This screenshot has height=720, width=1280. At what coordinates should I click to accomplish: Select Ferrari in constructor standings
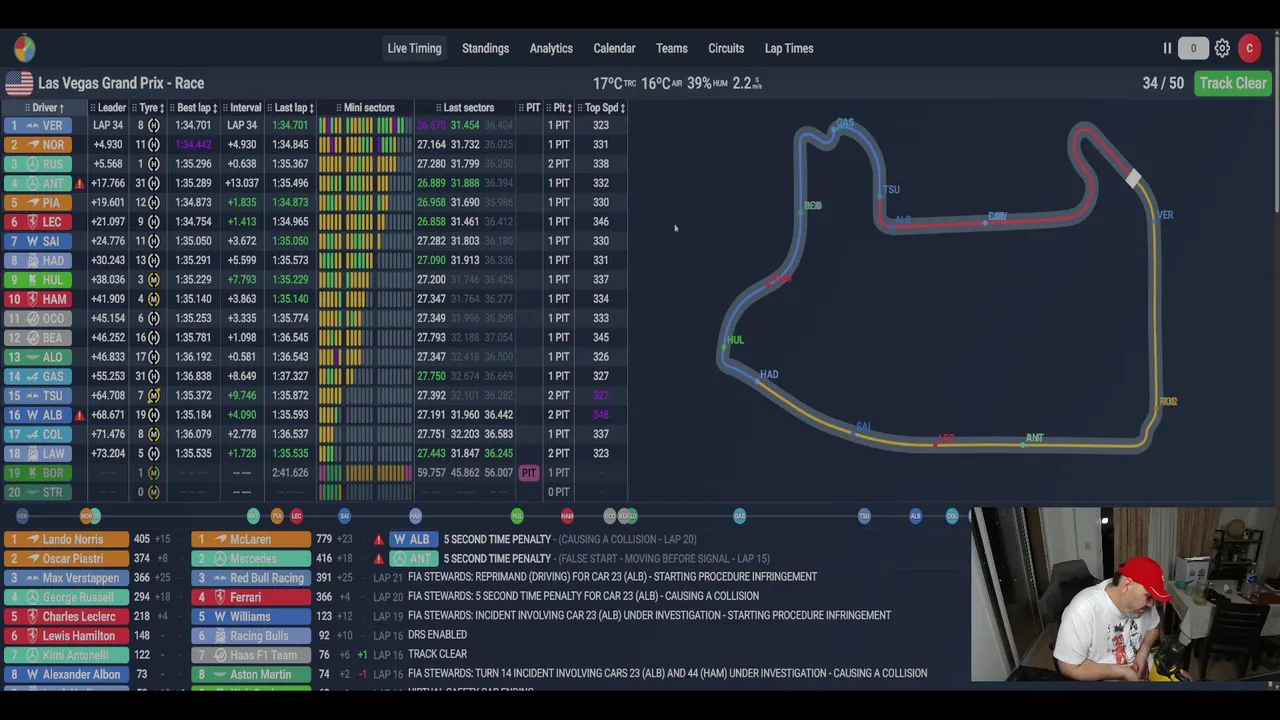point(251,598)
